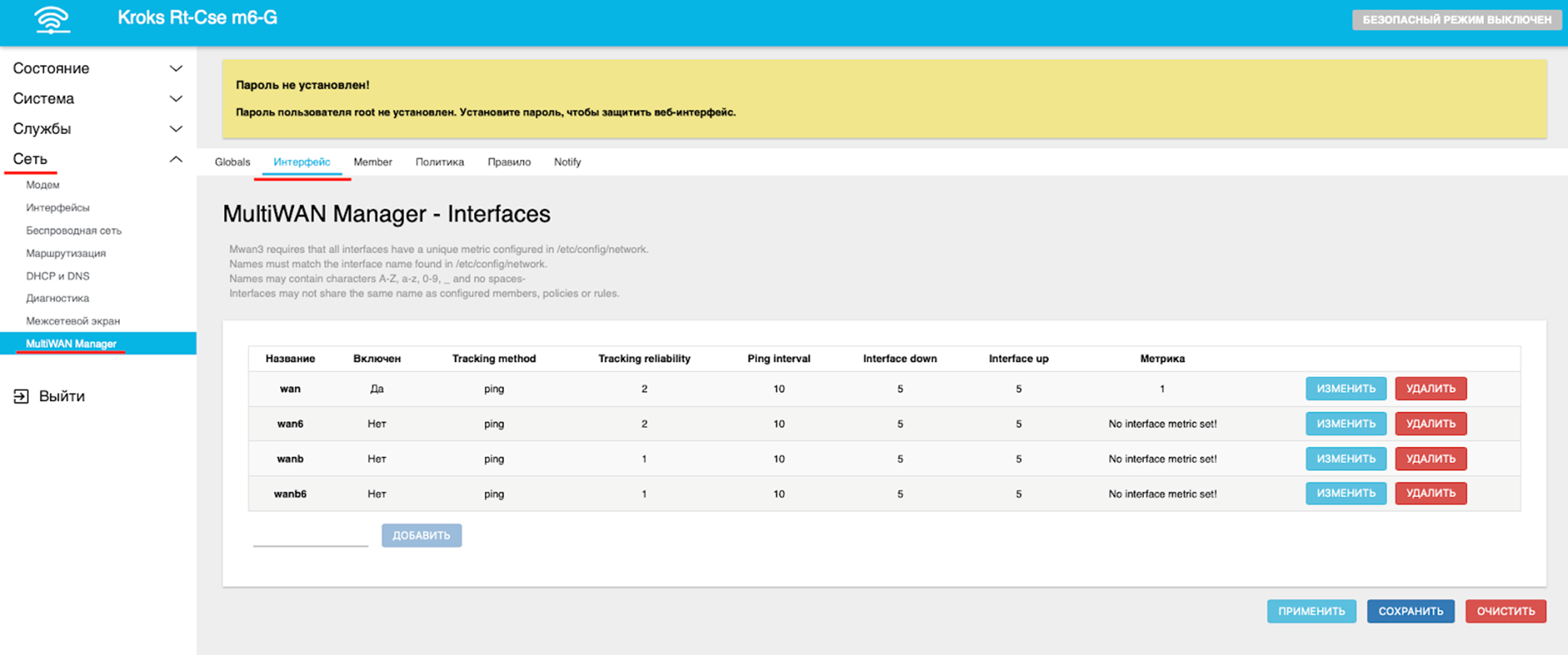
Task: Click УДАЛИТЬ for the wanb6 interface
Action: click(x=1430, y=493)
